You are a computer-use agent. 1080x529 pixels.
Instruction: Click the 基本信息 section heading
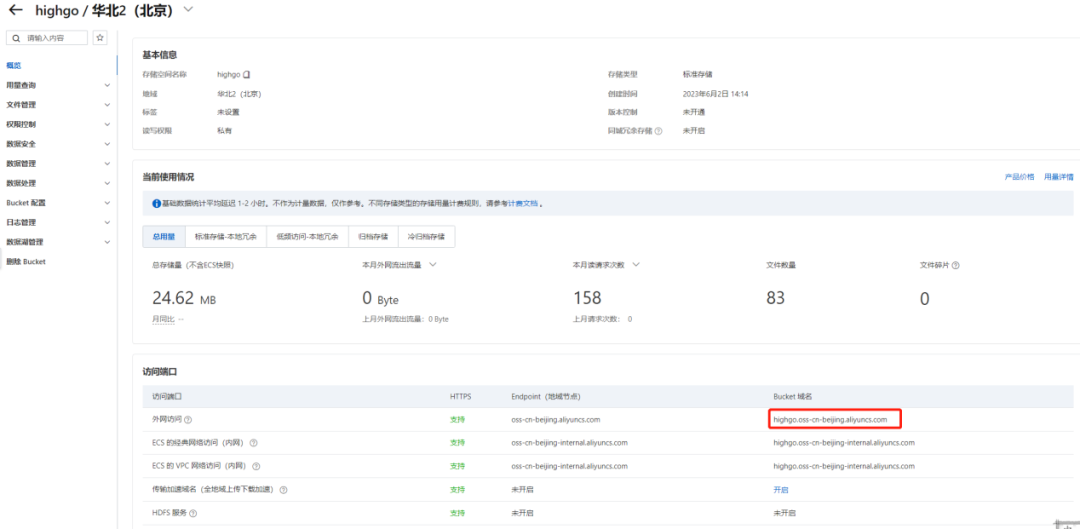[160, 54]
